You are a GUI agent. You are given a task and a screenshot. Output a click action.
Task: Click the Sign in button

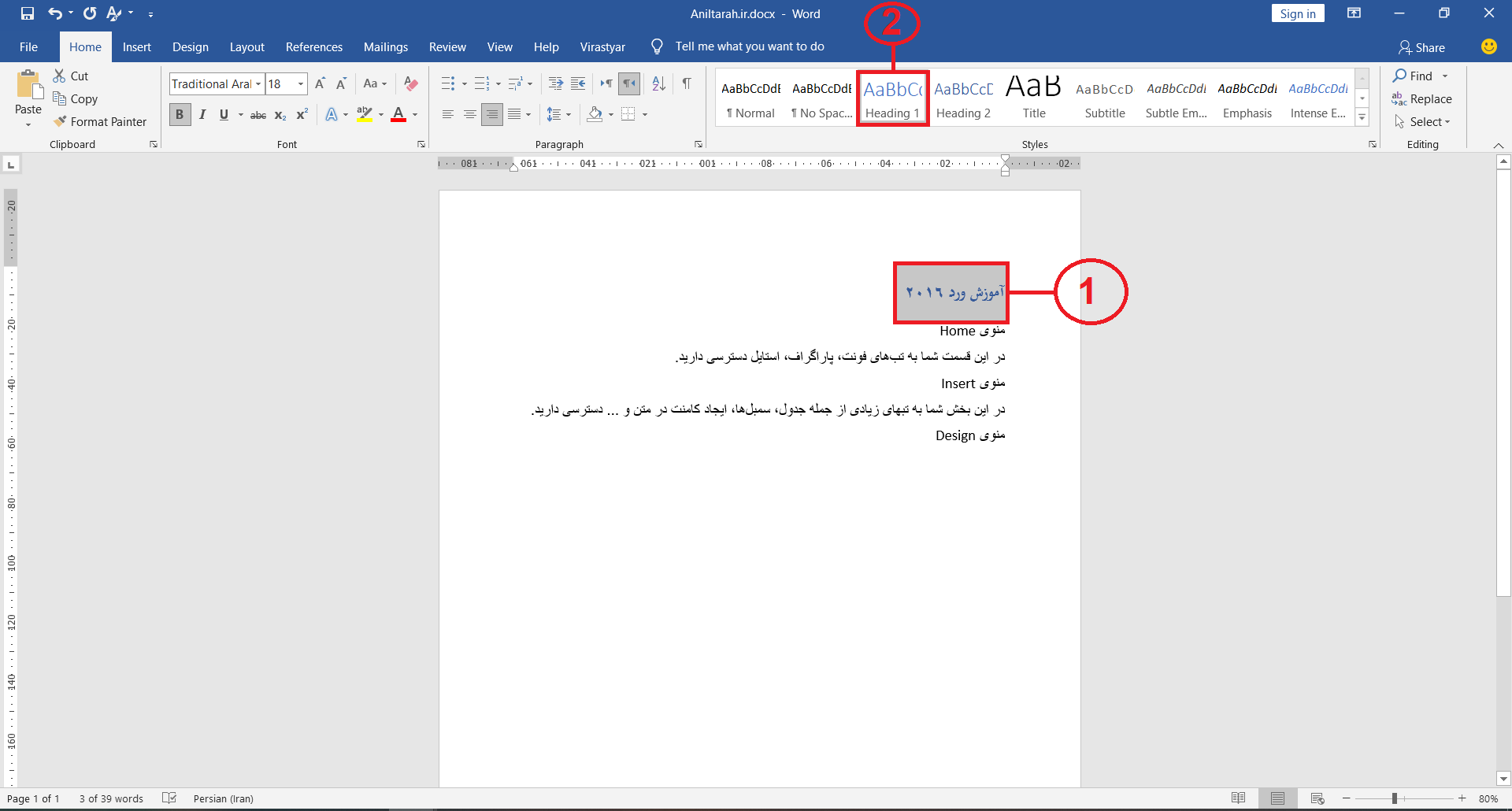pyautogui.click(x=1298, y=13)
